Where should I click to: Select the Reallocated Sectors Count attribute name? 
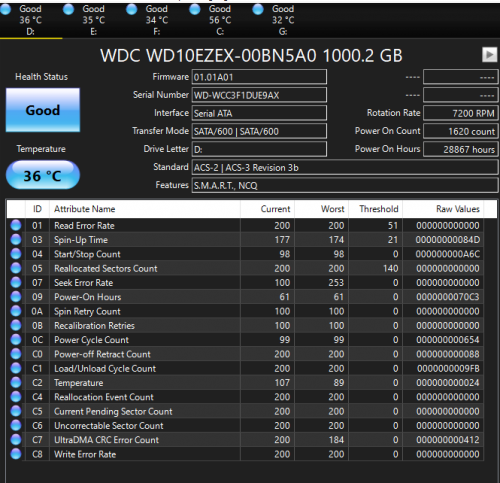click(x=106, y=268)
